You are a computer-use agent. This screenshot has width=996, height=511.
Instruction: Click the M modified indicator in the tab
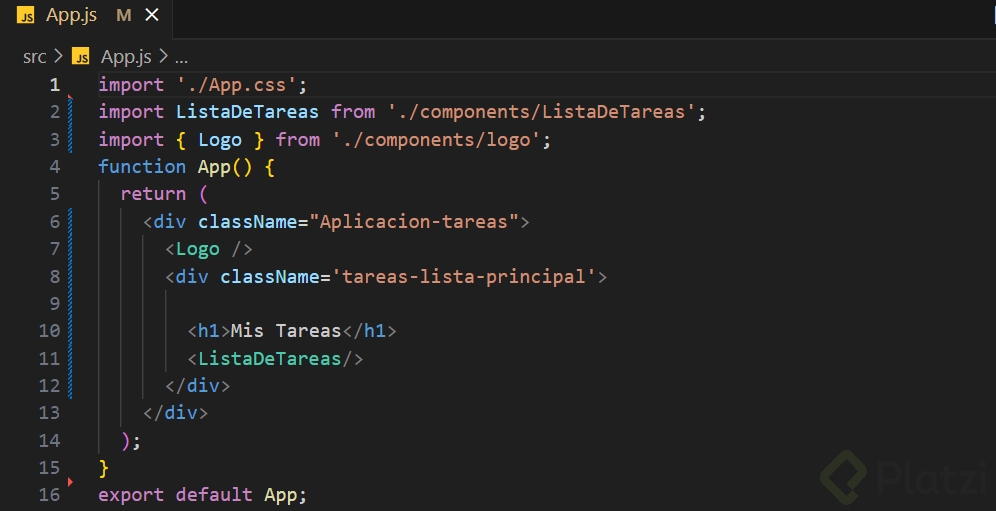click(x=124, y=16)
